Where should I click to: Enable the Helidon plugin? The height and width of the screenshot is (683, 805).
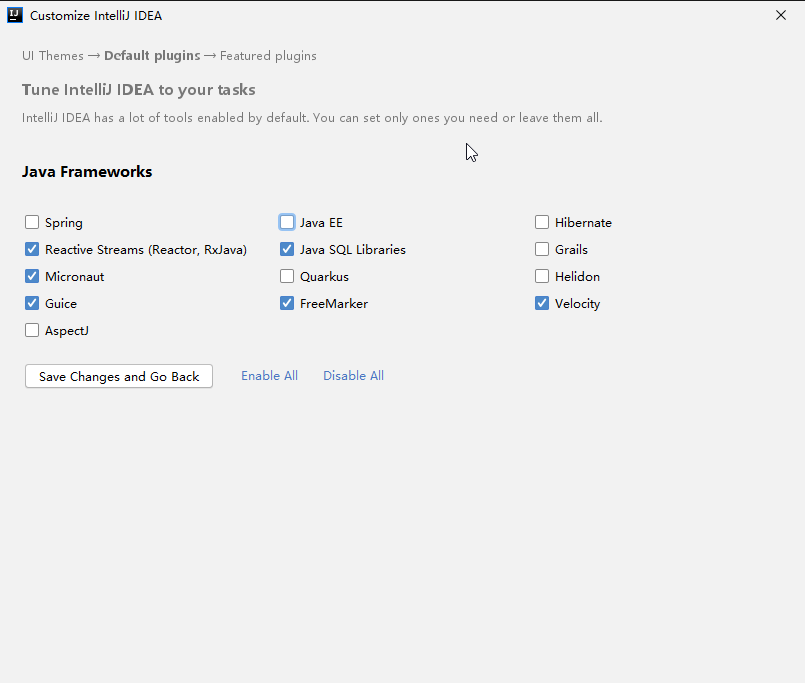pyautogui.click(x=542, y=276)
